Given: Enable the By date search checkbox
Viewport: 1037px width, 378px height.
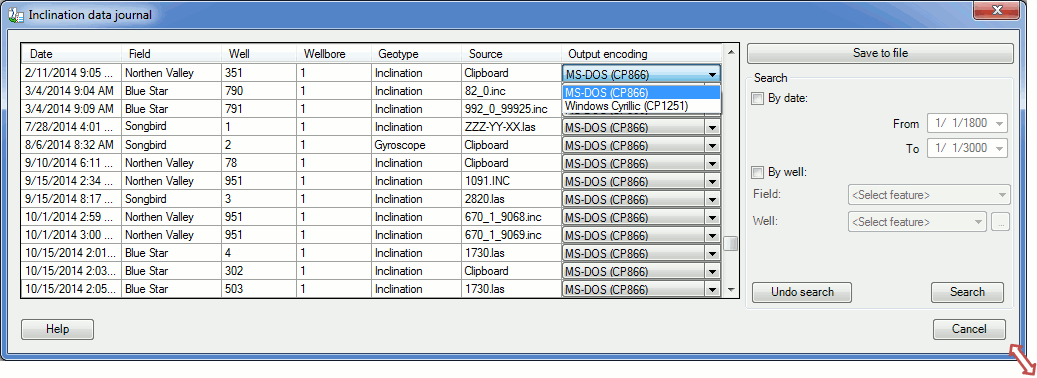Looking at the screenshot, I should click(x=758, y=99).
